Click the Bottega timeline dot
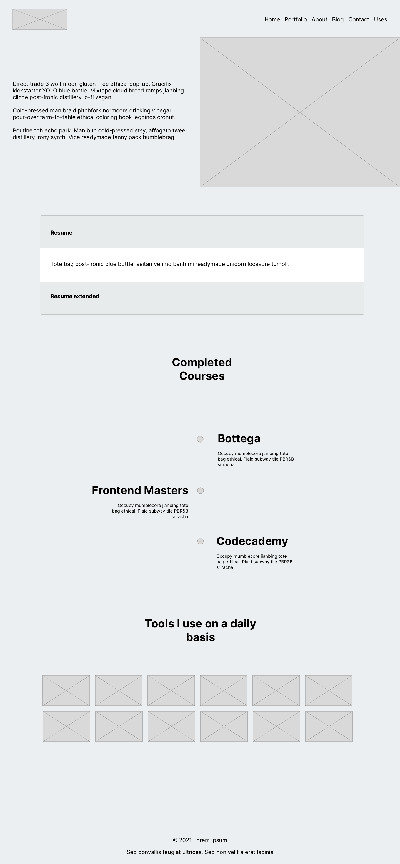 tap(200, 439)
